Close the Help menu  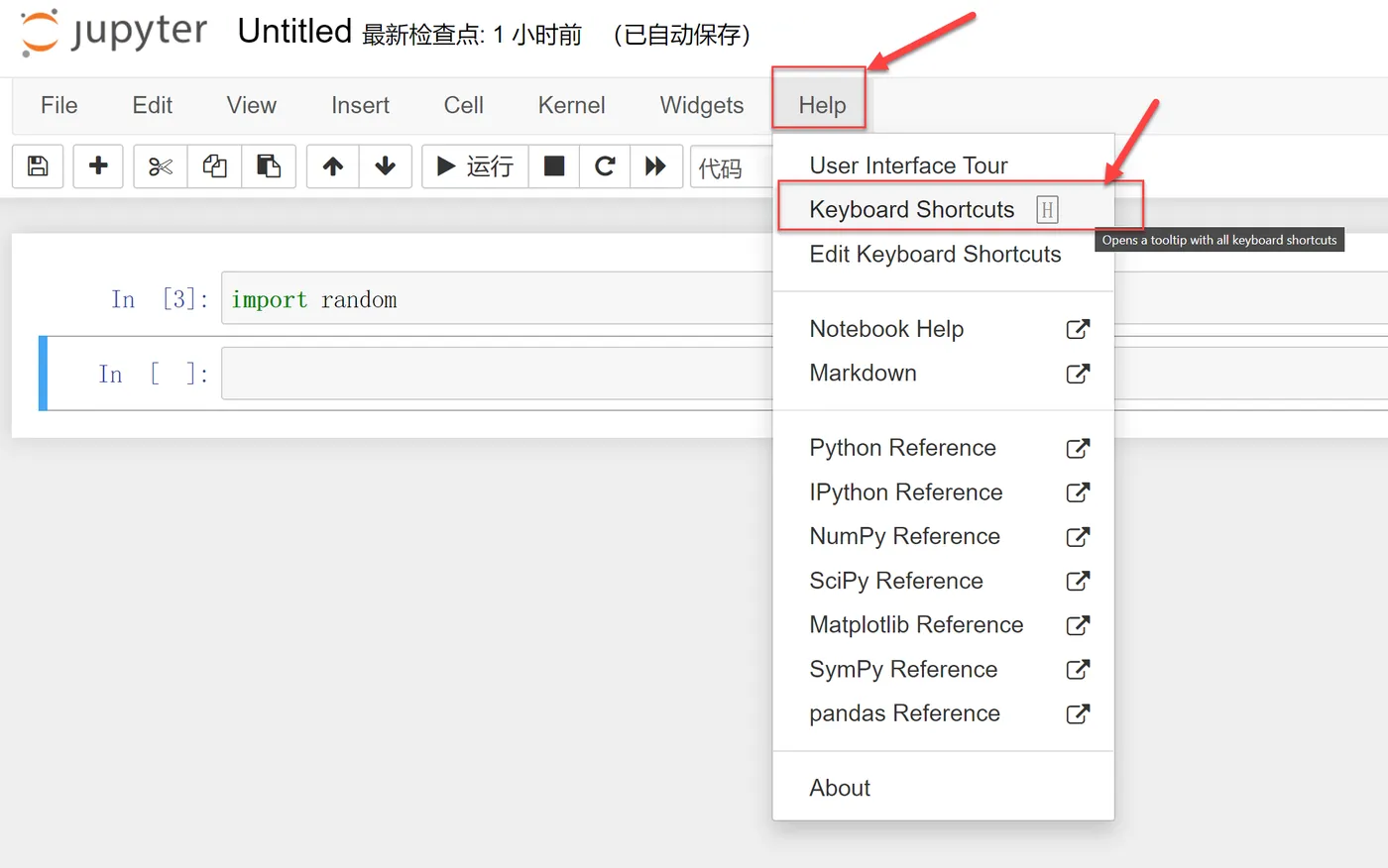pos(822,105)
